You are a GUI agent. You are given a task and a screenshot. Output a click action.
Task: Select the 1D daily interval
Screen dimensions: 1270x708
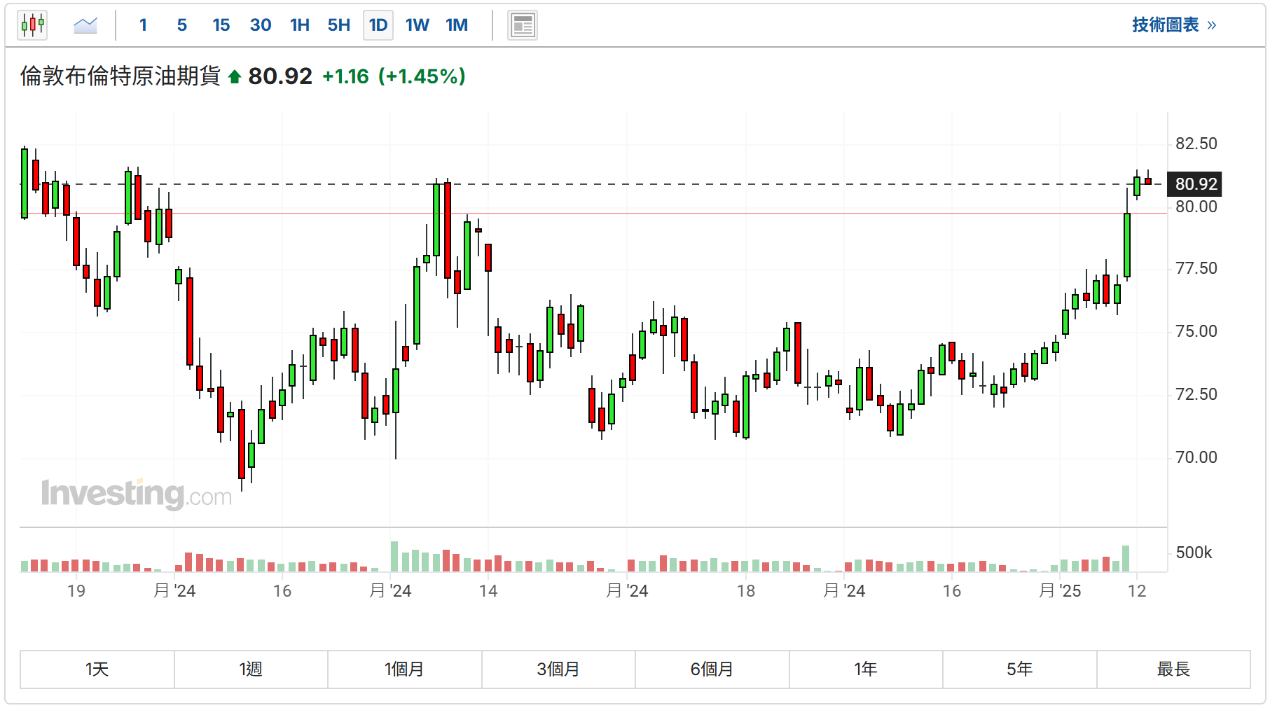click(378, 25)
